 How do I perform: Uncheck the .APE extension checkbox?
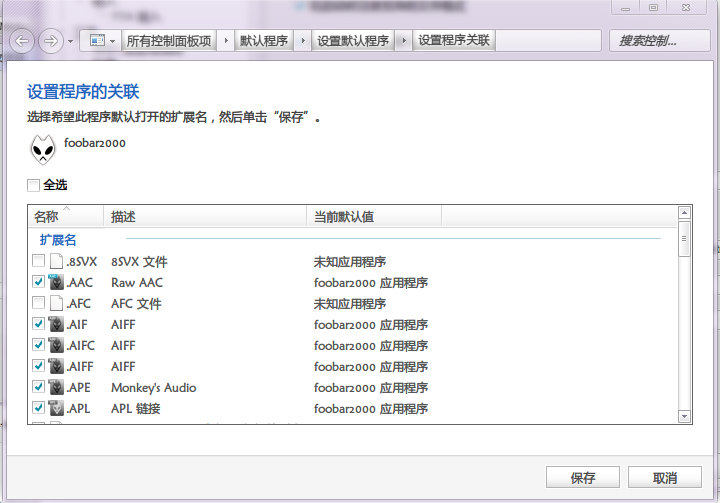pos(39,387)
